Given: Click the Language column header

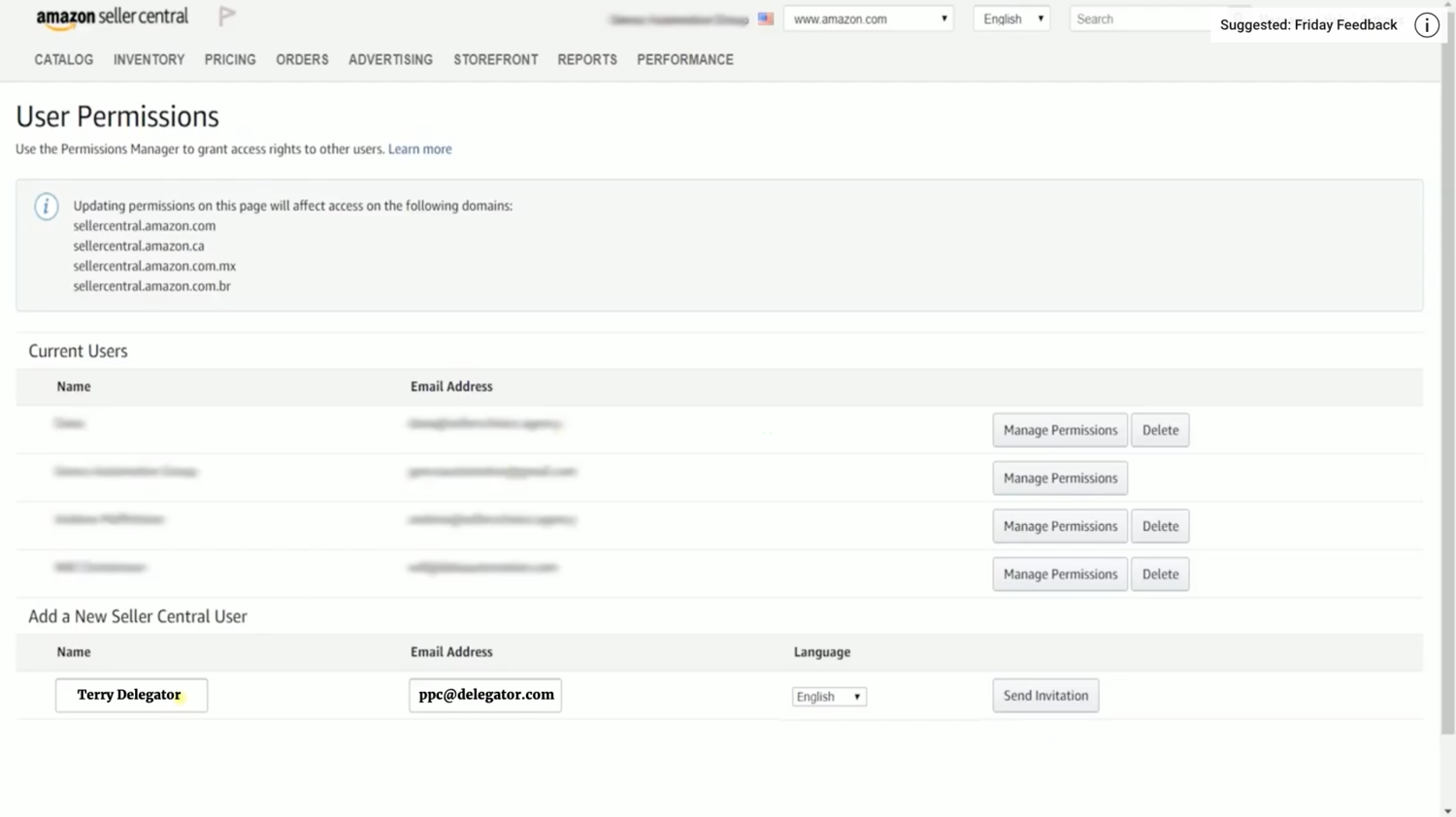Looking at the screenshot, I should 822,652.
